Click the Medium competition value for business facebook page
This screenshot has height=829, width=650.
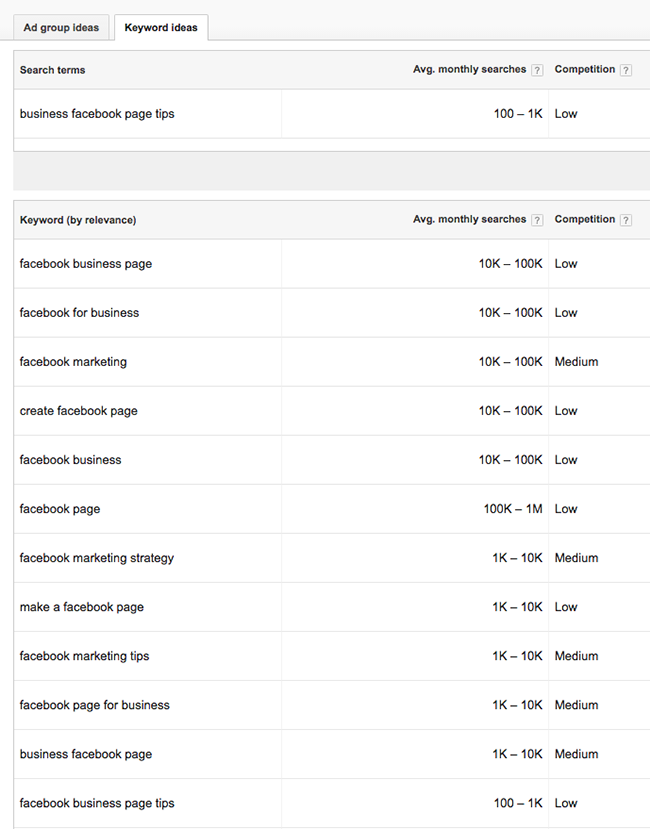click(576, 754)
